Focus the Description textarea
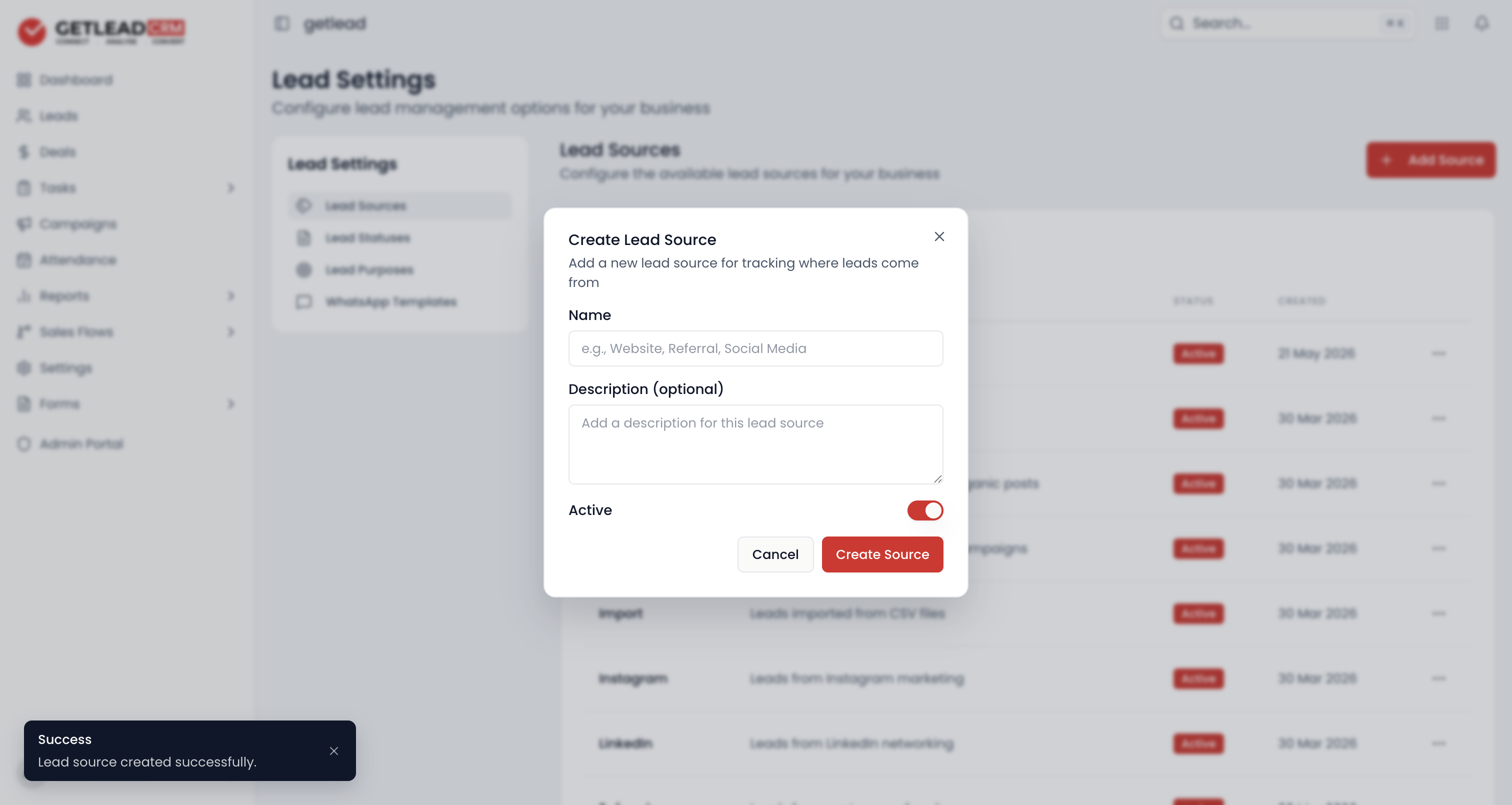The width and height of the screenshot is (1512, 805). click(755, 444)
